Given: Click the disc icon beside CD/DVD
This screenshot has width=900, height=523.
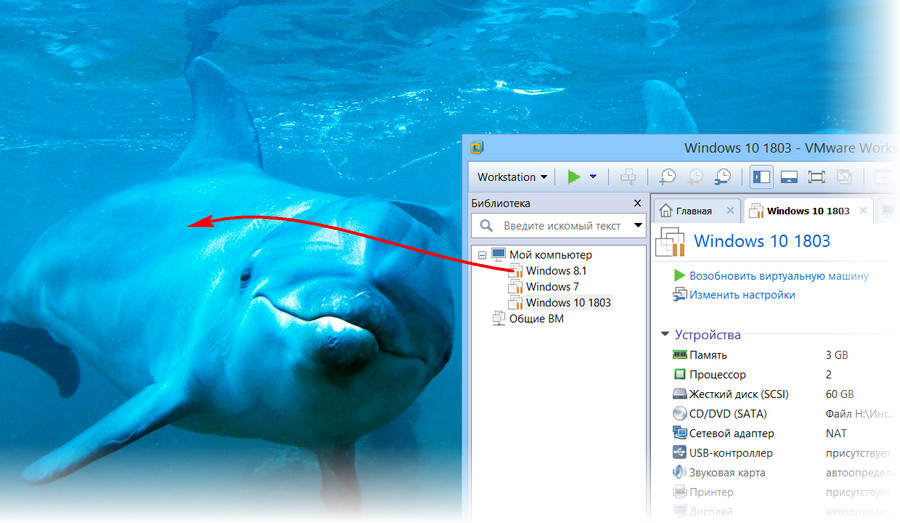Looking at the screenshot, I should pos(680,413).
